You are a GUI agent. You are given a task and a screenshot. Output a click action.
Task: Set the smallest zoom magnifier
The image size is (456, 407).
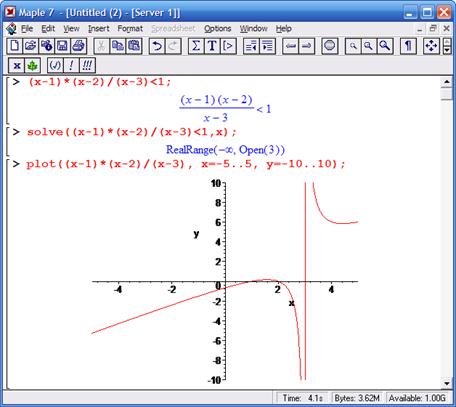coord(353,46)
